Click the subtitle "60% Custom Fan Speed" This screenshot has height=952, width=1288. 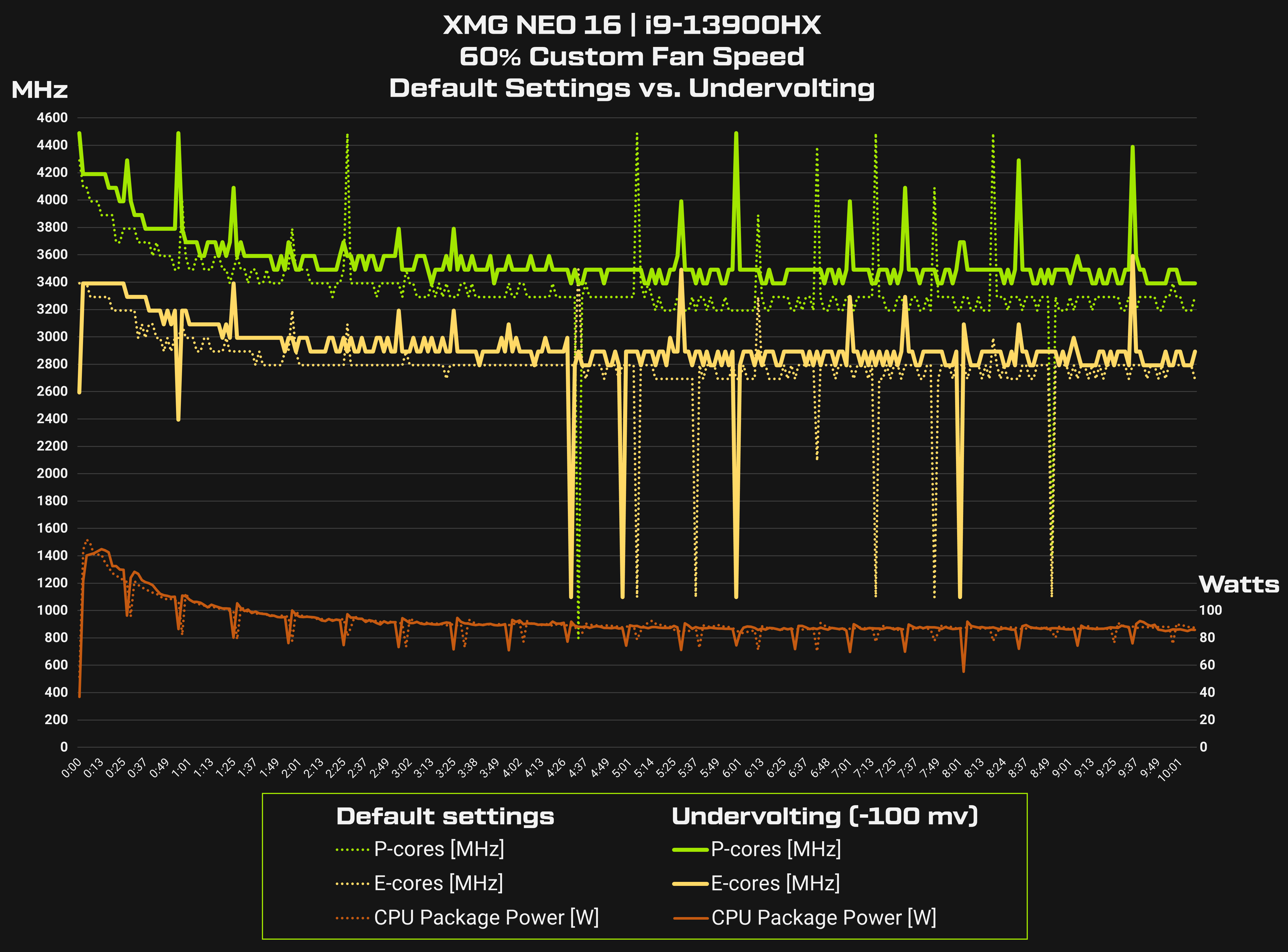pos(632,57)
